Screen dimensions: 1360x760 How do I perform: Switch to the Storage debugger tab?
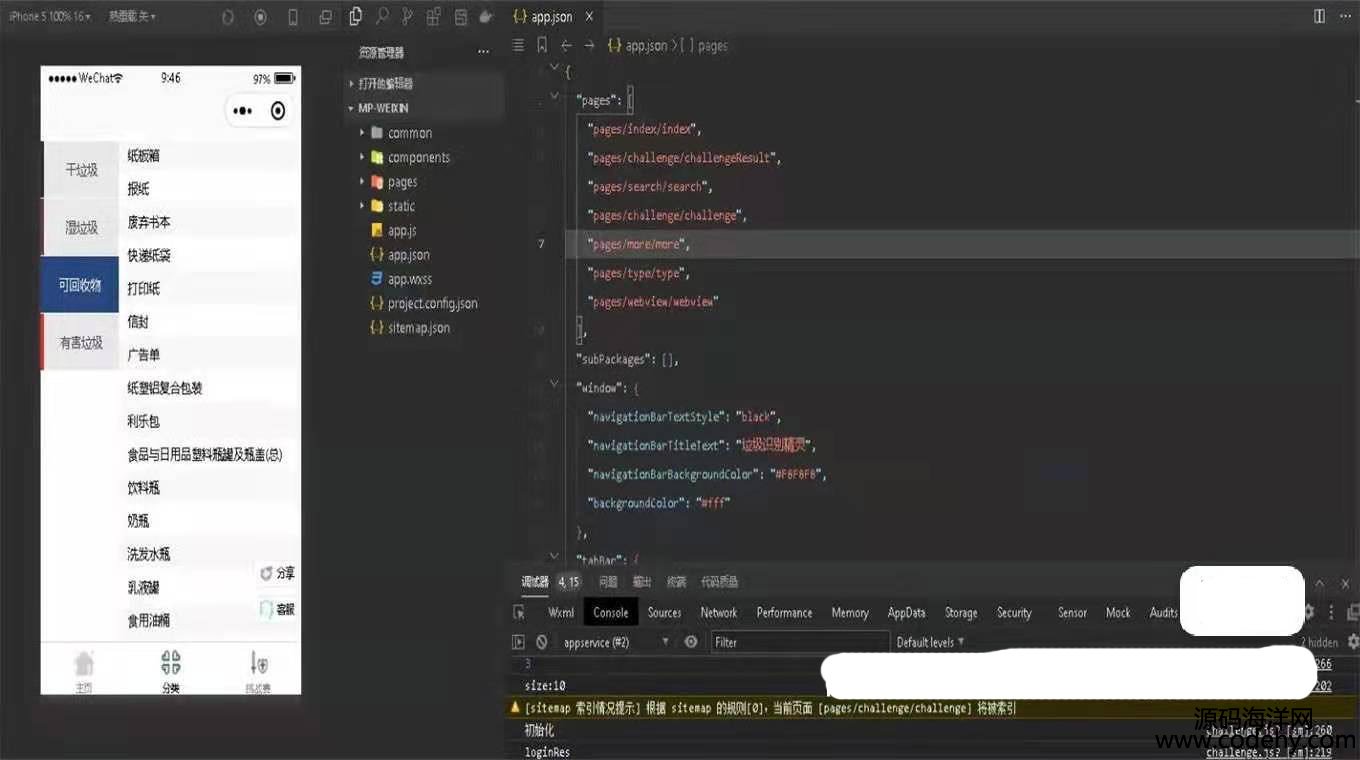960,612
